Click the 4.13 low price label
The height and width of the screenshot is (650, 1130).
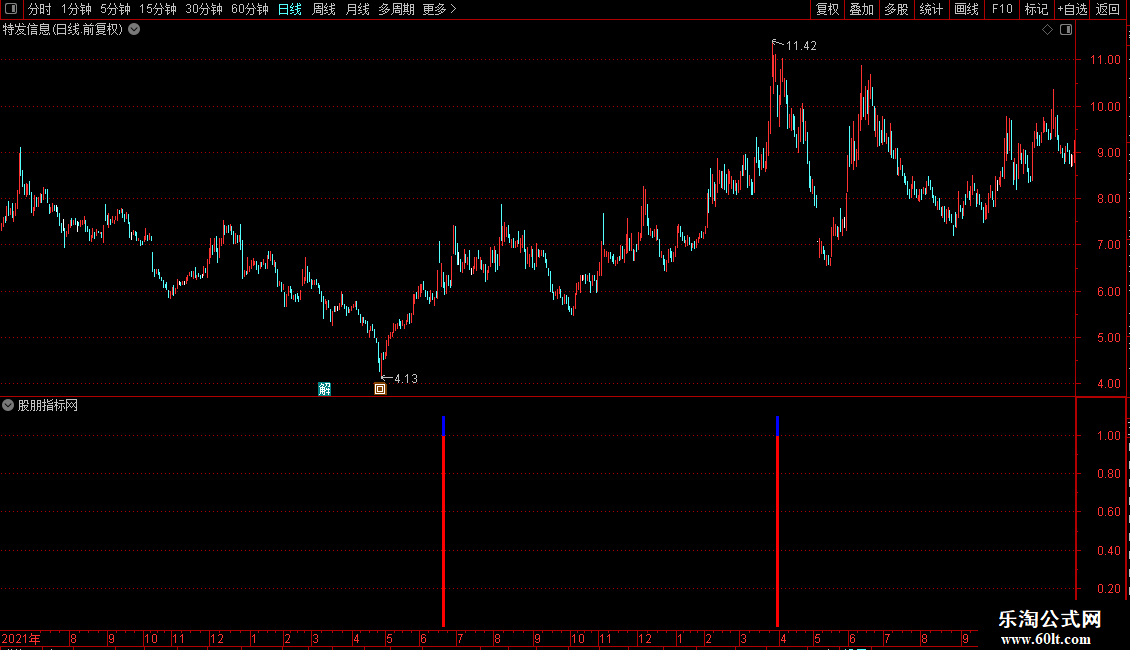(x=406, y=378)
